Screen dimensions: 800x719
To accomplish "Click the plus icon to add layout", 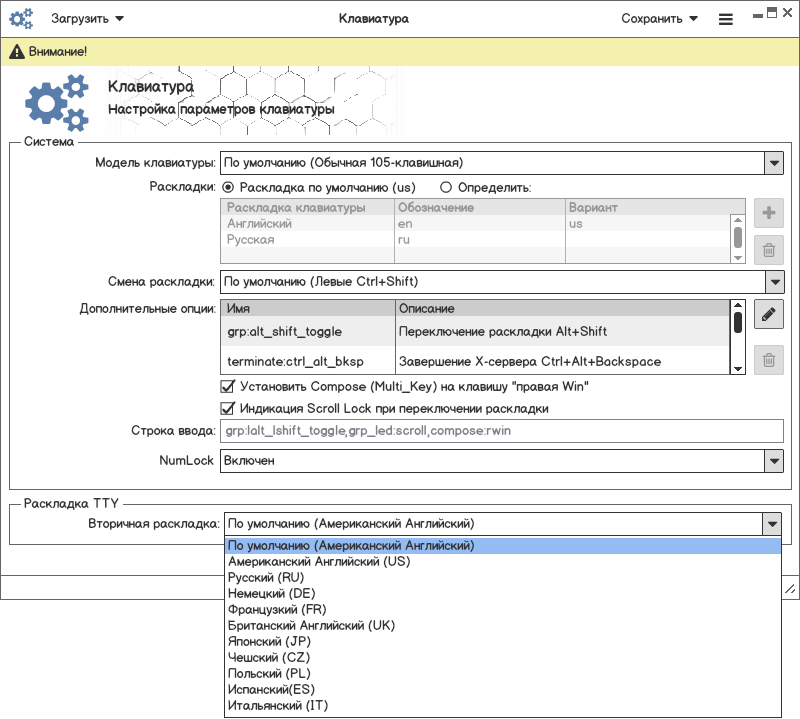I will [x=768, y=213].
